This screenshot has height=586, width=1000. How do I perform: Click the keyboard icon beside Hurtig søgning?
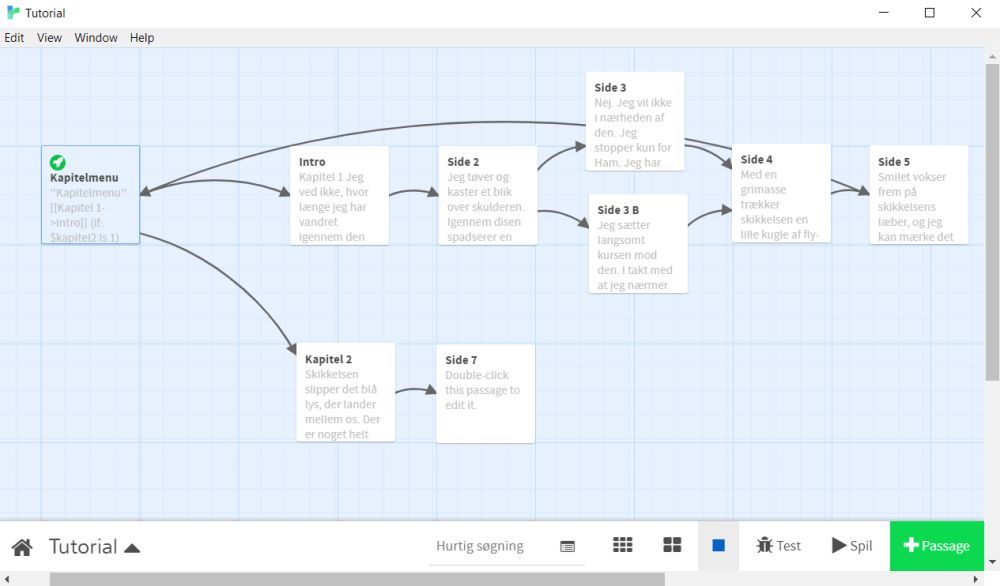click(568, 546)
